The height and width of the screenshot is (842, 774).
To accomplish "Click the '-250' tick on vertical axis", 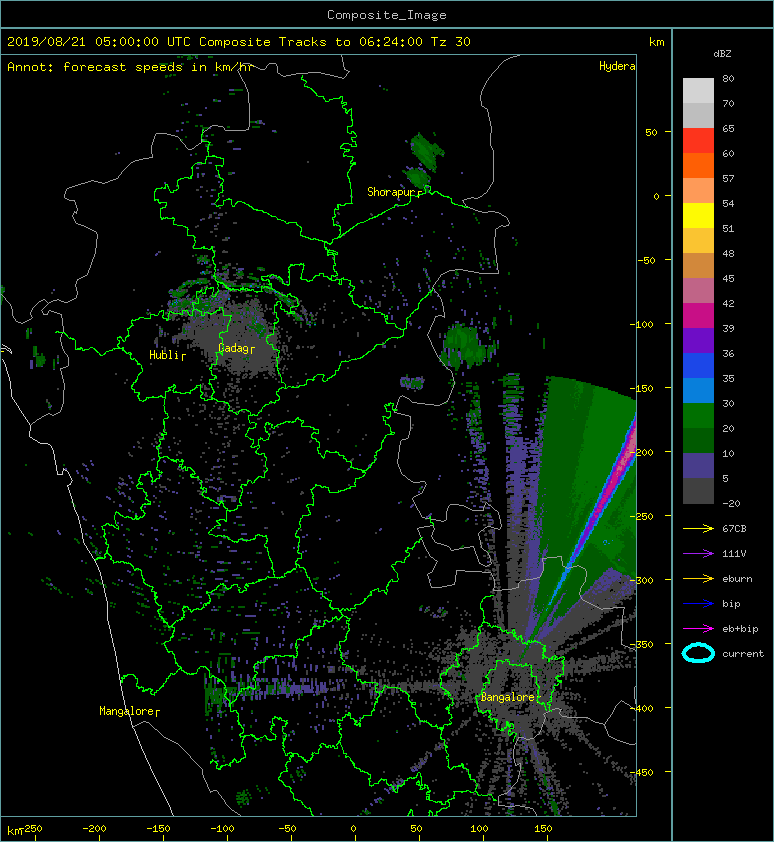I will [x=642, y=517].
